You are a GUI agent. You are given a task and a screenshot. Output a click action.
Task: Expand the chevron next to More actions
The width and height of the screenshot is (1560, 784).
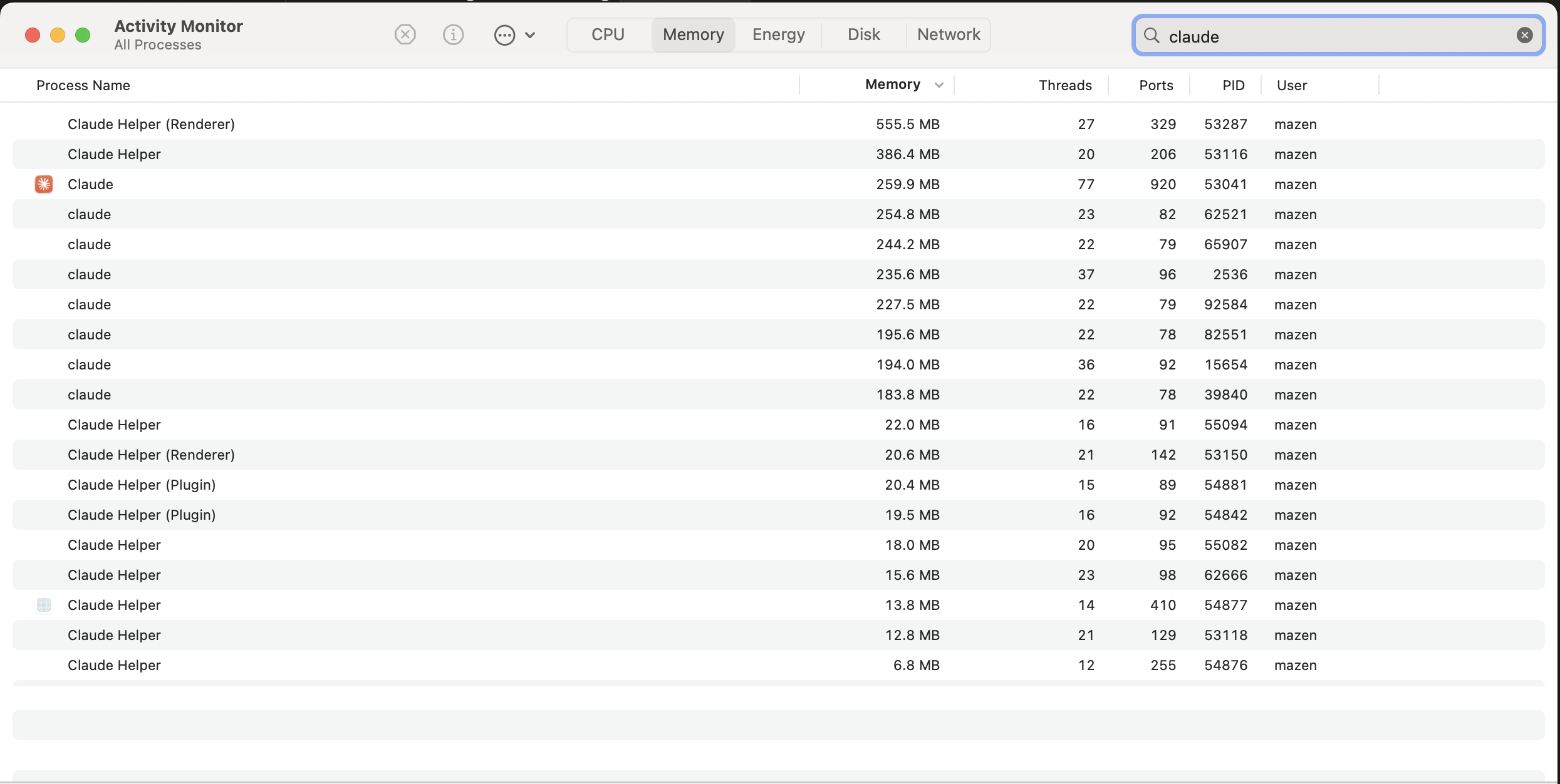[x=530, y=35]
